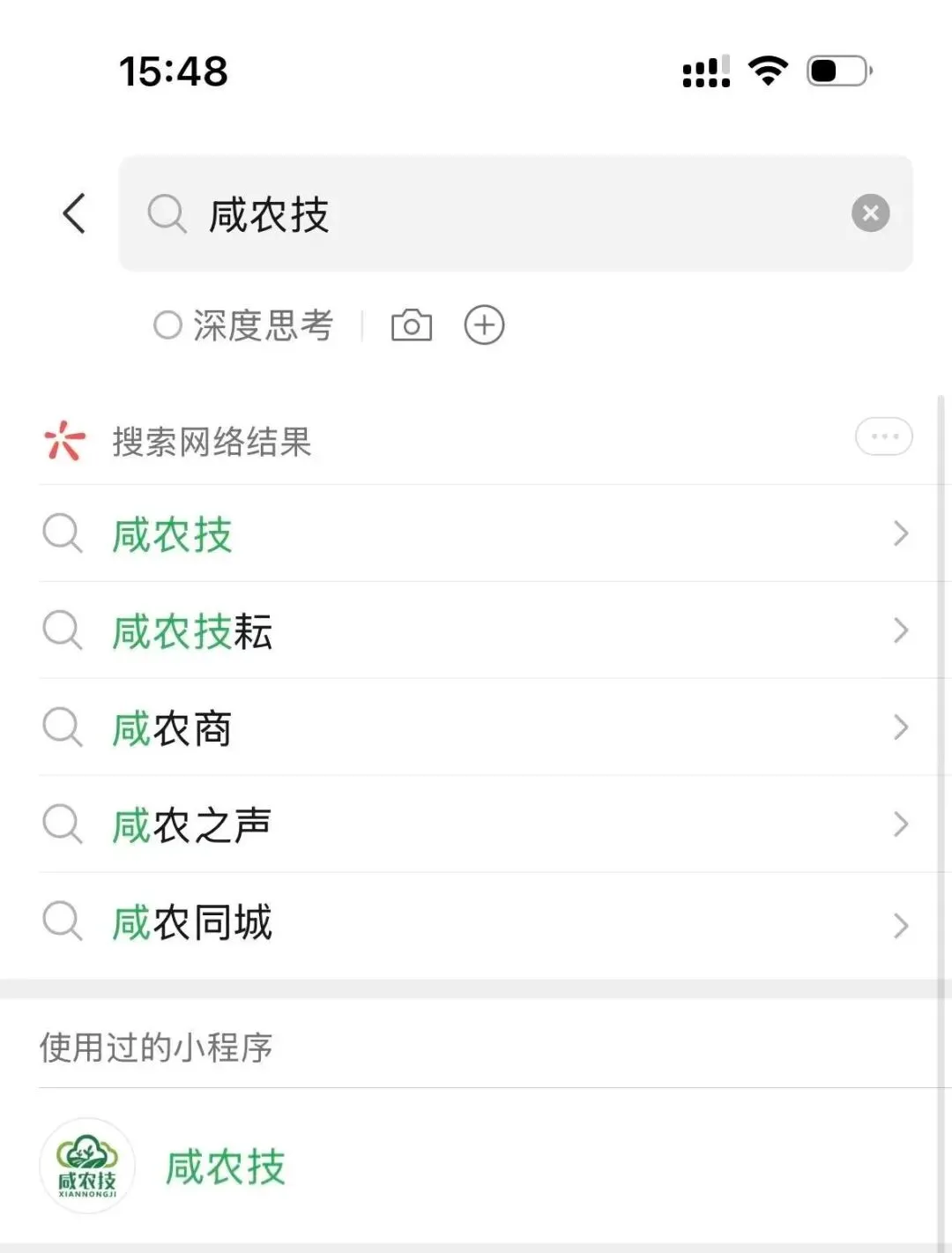Viewport: 952px width, 1253px height.
Task: Expand the 咸农同城 suggestion chevron
Action: pyautogui.click(x=900, y=925)
